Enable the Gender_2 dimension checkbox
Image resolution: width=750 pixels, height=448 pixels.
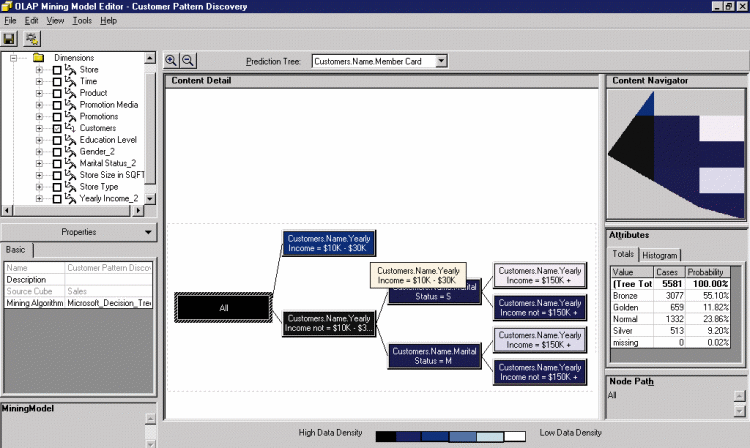click(57, 152)
